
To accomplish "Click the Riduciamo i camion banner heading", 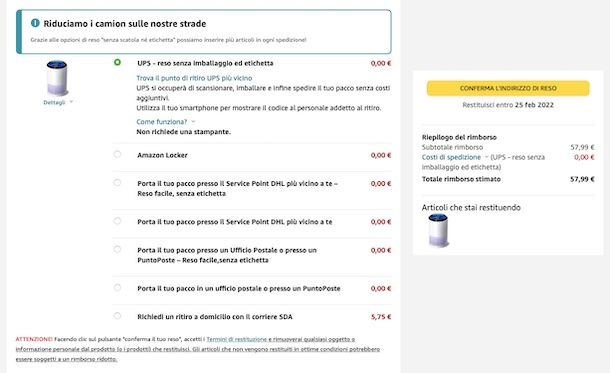I will point(125,23).
